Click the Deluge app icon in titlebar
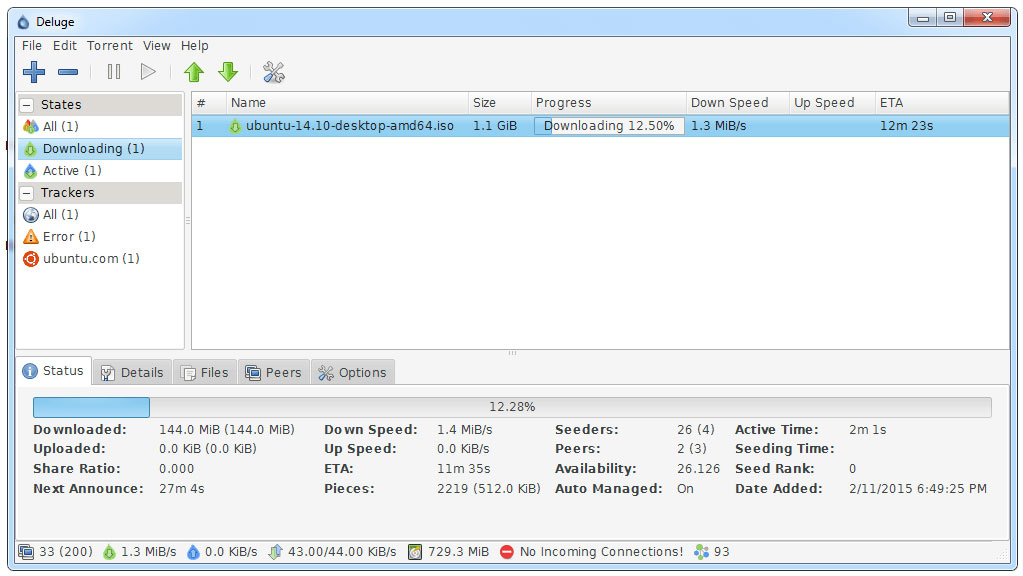This screenshot has height=576, width=1023. point(23,22)
